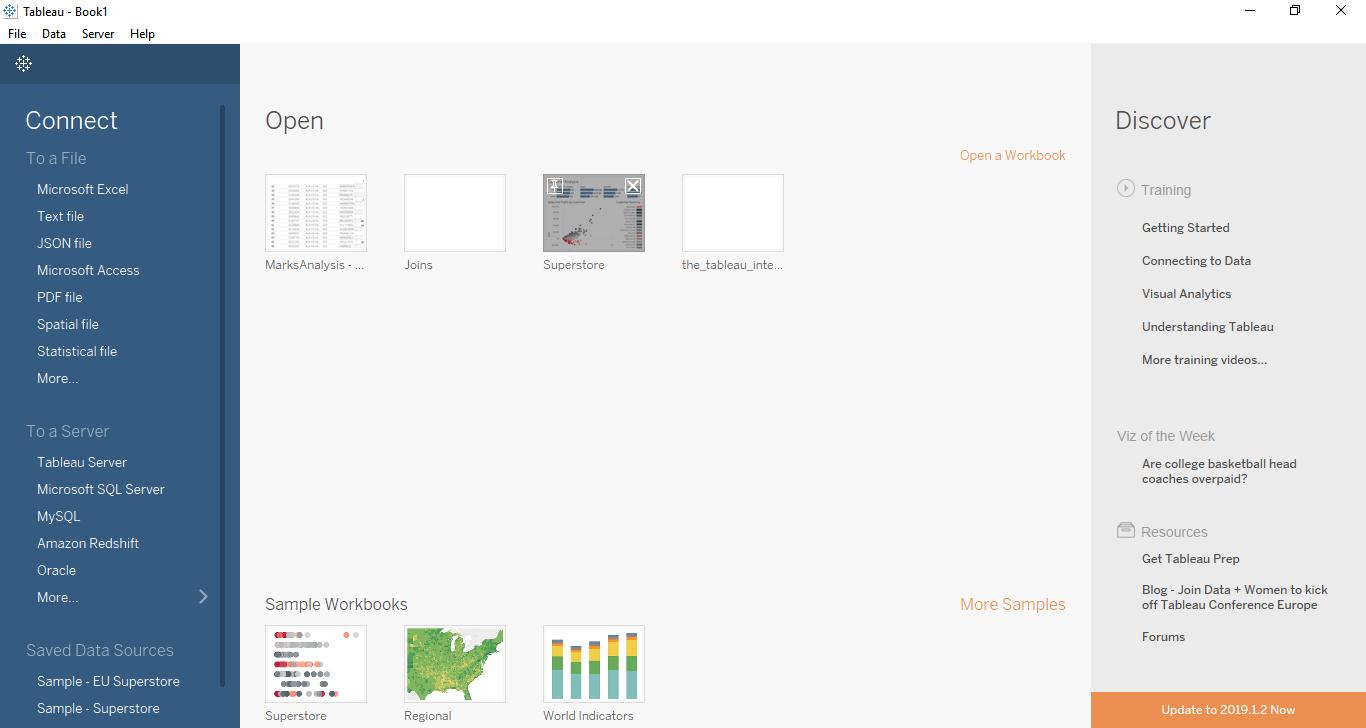
Task: Unpin the Superstore workbook thumbnail
Action: coord(554,186)
